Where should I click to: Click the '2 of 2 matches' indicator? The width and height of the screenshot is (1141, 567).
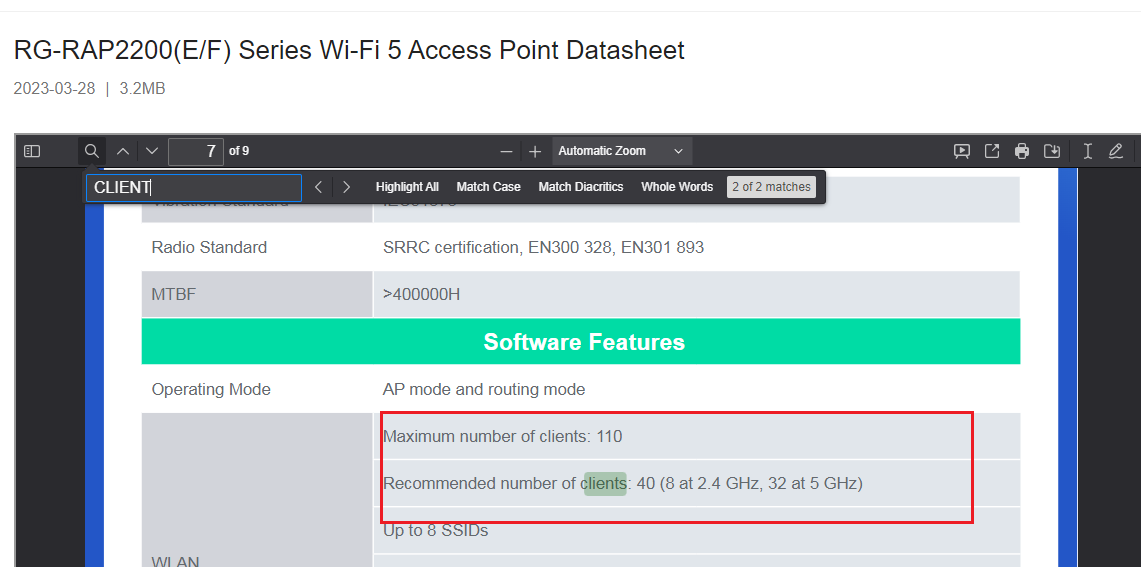(771, 187)
